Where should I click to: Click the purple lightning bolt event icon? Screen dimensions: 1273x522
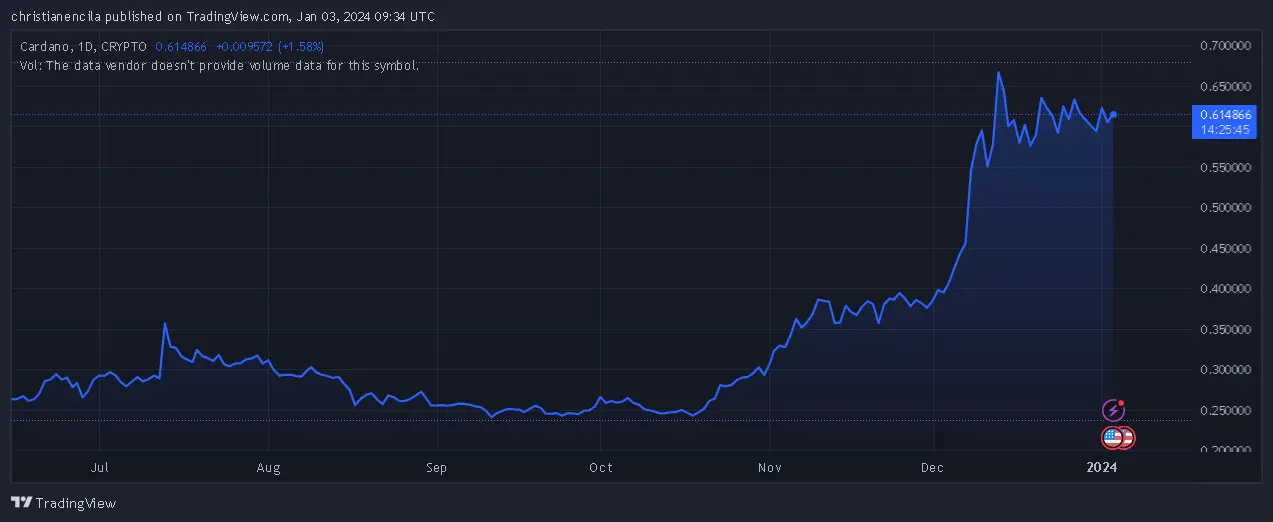[1113, 410]
